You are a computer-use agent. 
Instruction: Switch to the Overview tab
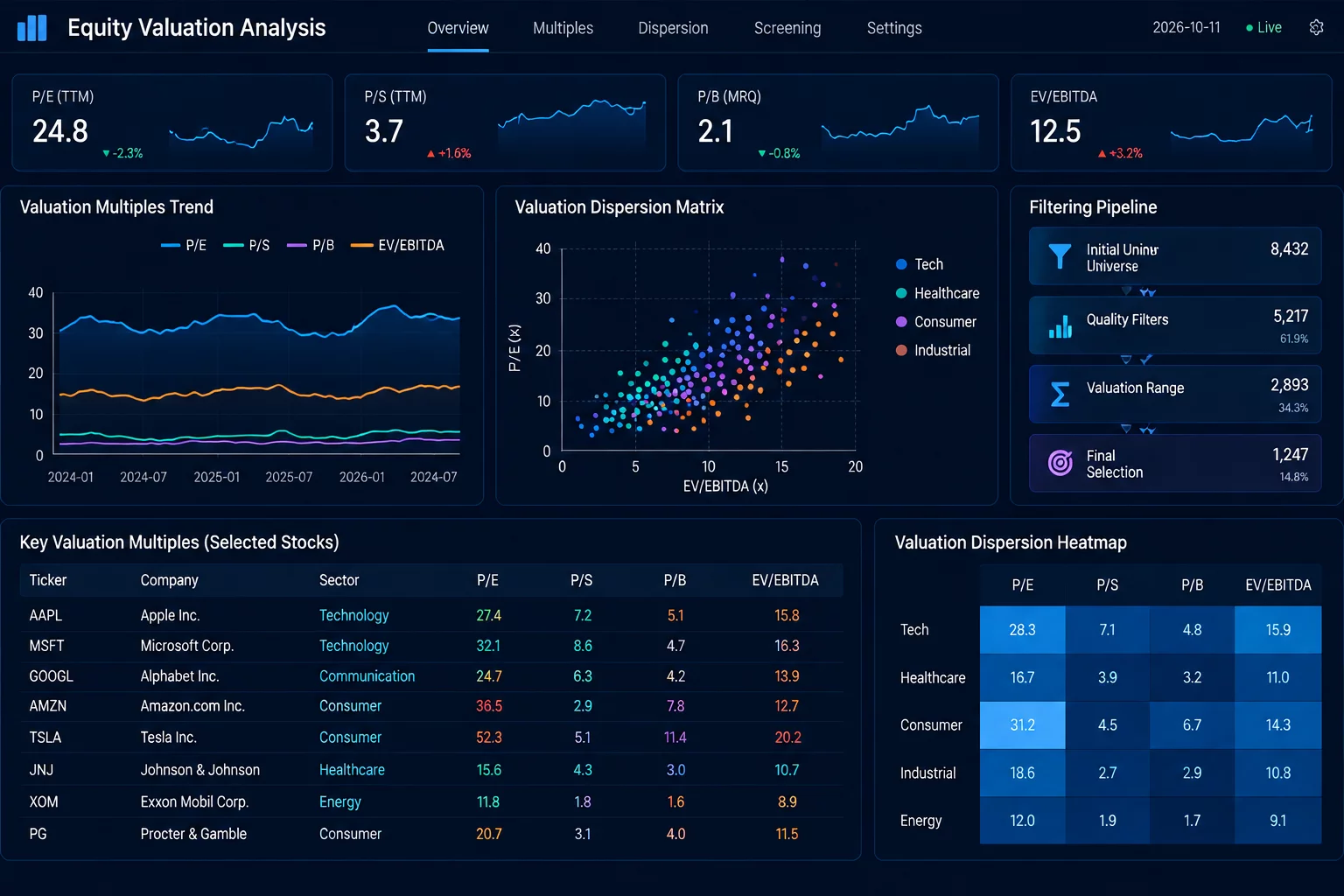click(458, 28)
